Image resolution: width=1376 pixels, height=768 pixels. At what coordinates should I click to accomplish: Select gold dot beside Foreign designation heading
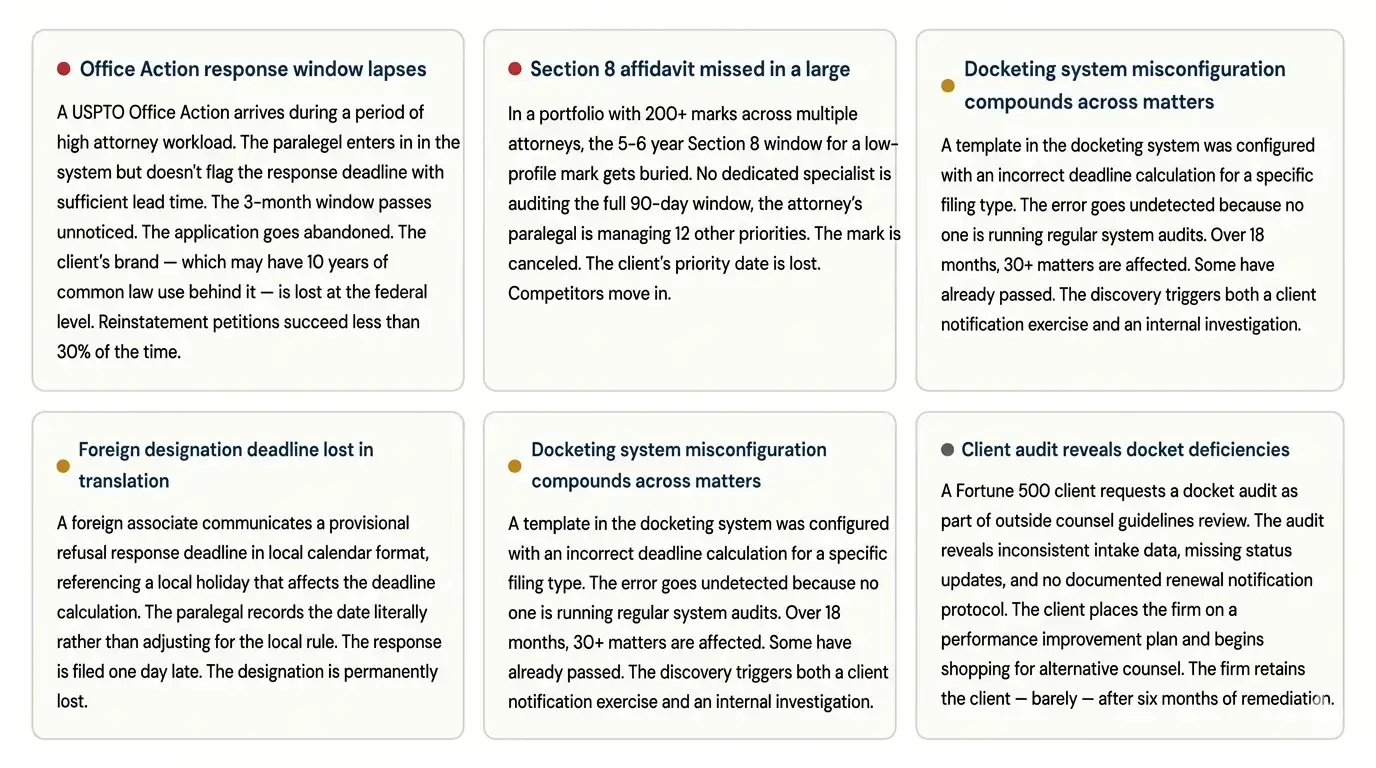64,466
